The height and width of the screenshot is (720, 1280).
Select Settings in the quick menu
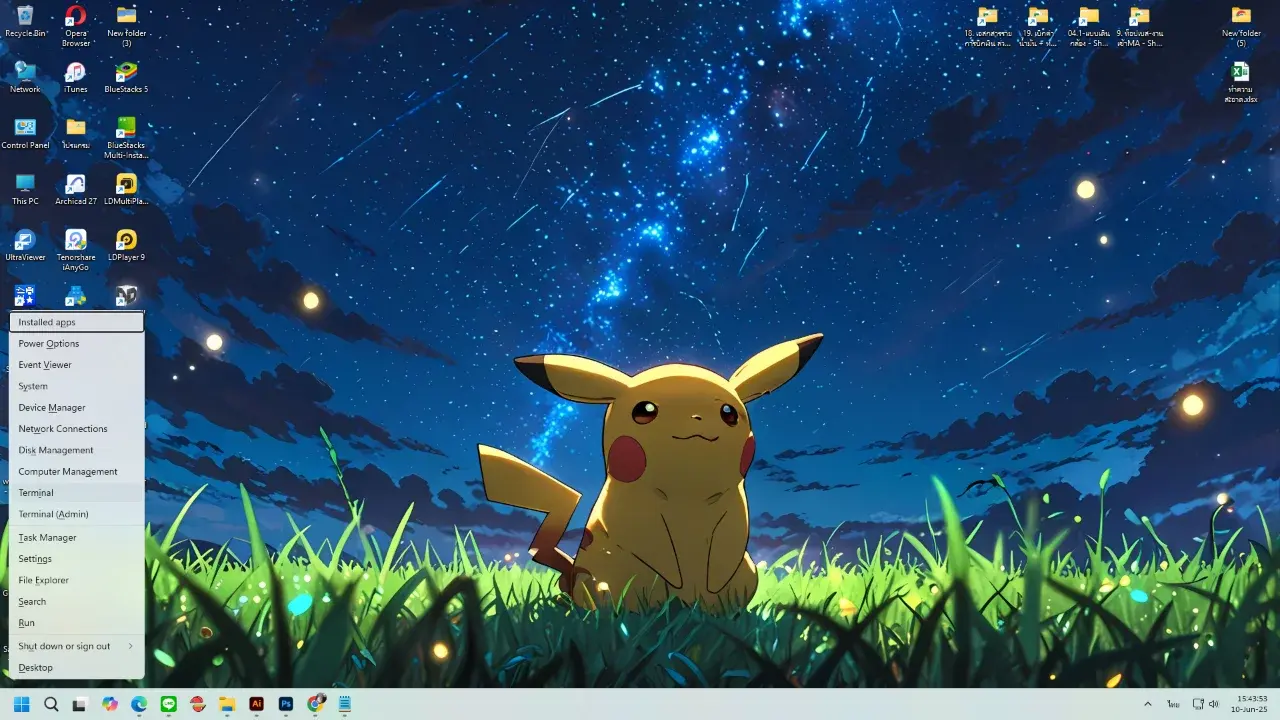click(x=77, y=559)
